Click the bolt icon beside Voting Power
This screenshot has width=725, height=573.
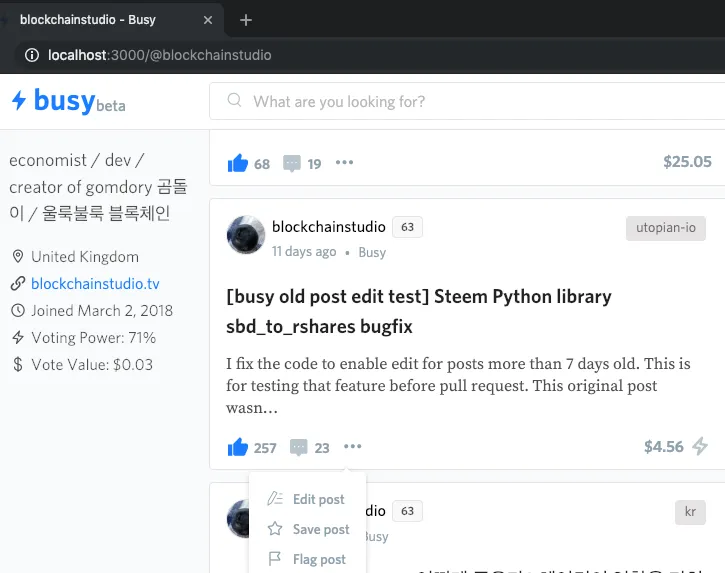(x=18, y=338)
